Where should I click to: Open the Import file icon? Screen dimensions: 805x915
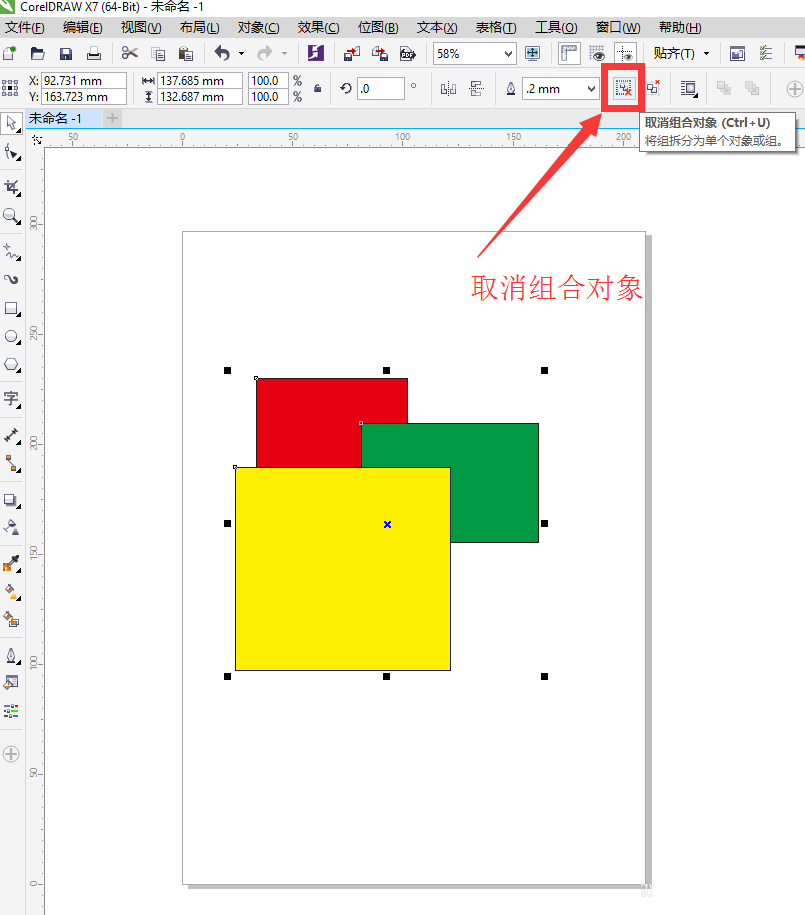coord(351,54)
